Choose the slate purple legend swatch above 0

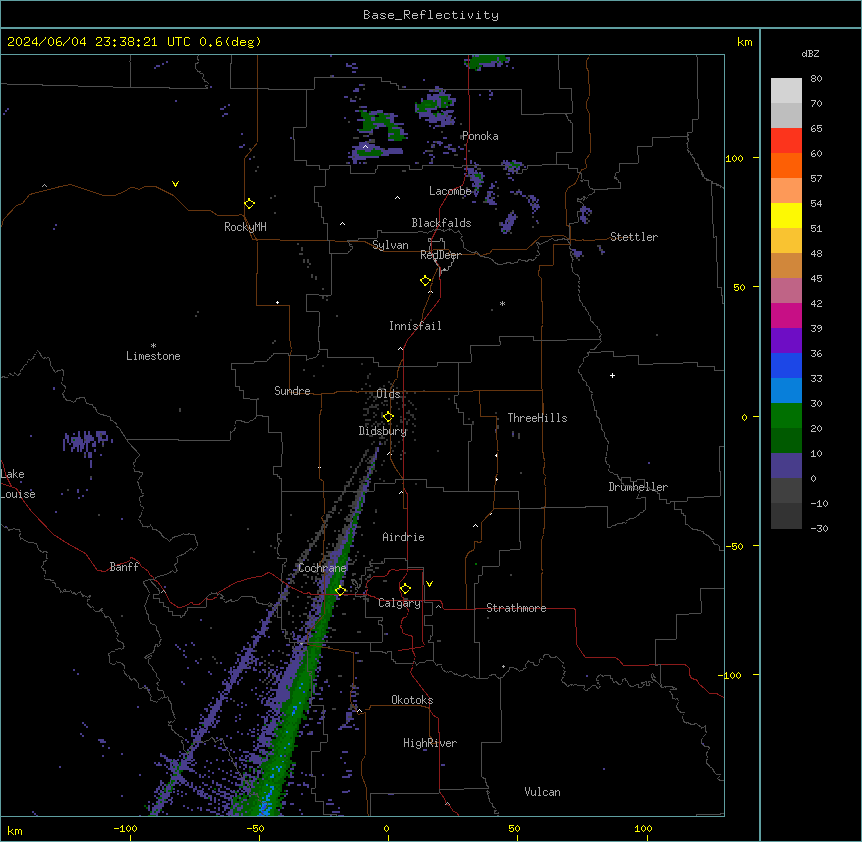[786, 466]
